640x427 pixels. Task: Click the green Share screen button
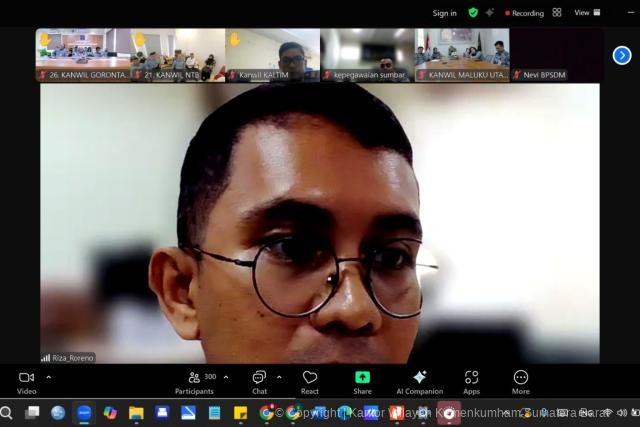pyautogui.click(x=362, y=378)
